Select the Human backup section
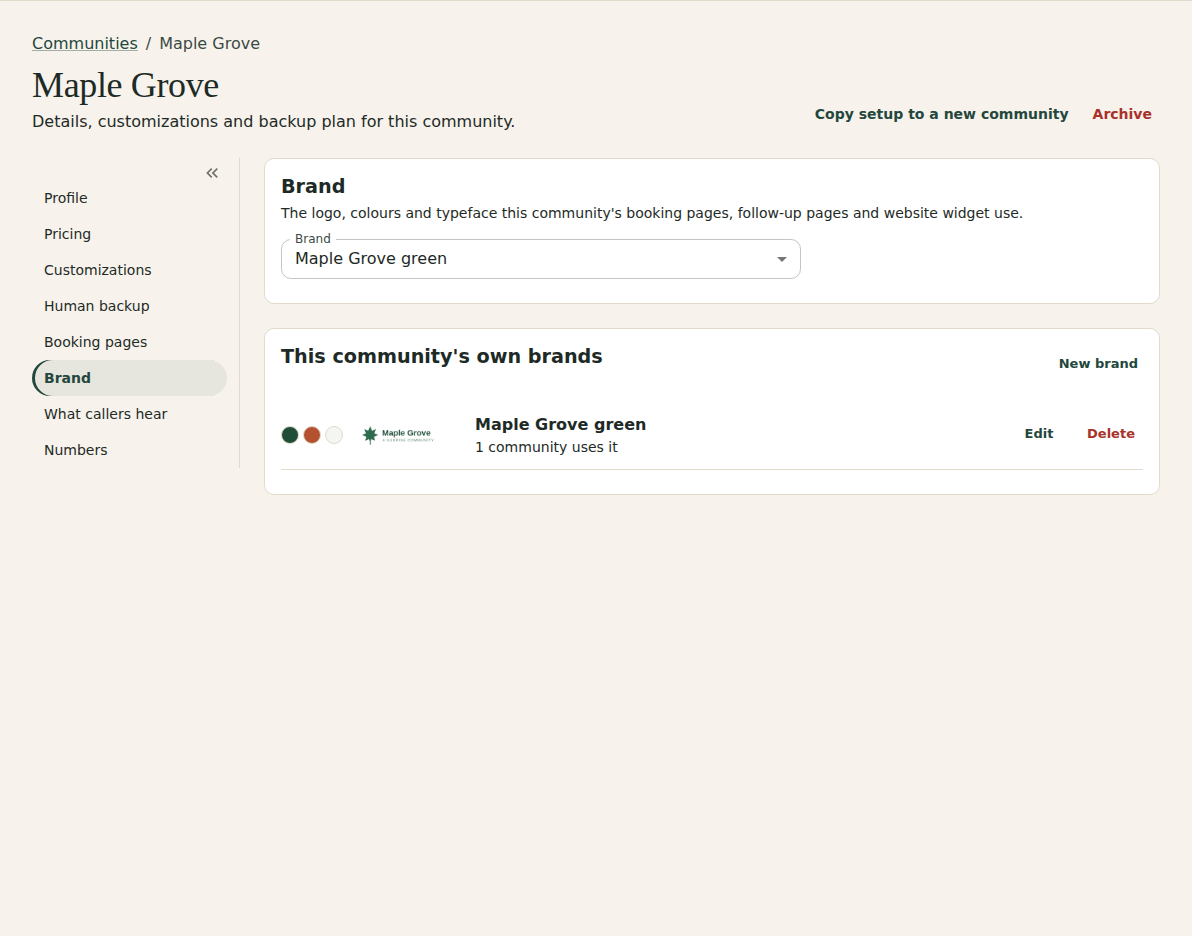This screenshot has width=1192, height=936. point(129,306)
